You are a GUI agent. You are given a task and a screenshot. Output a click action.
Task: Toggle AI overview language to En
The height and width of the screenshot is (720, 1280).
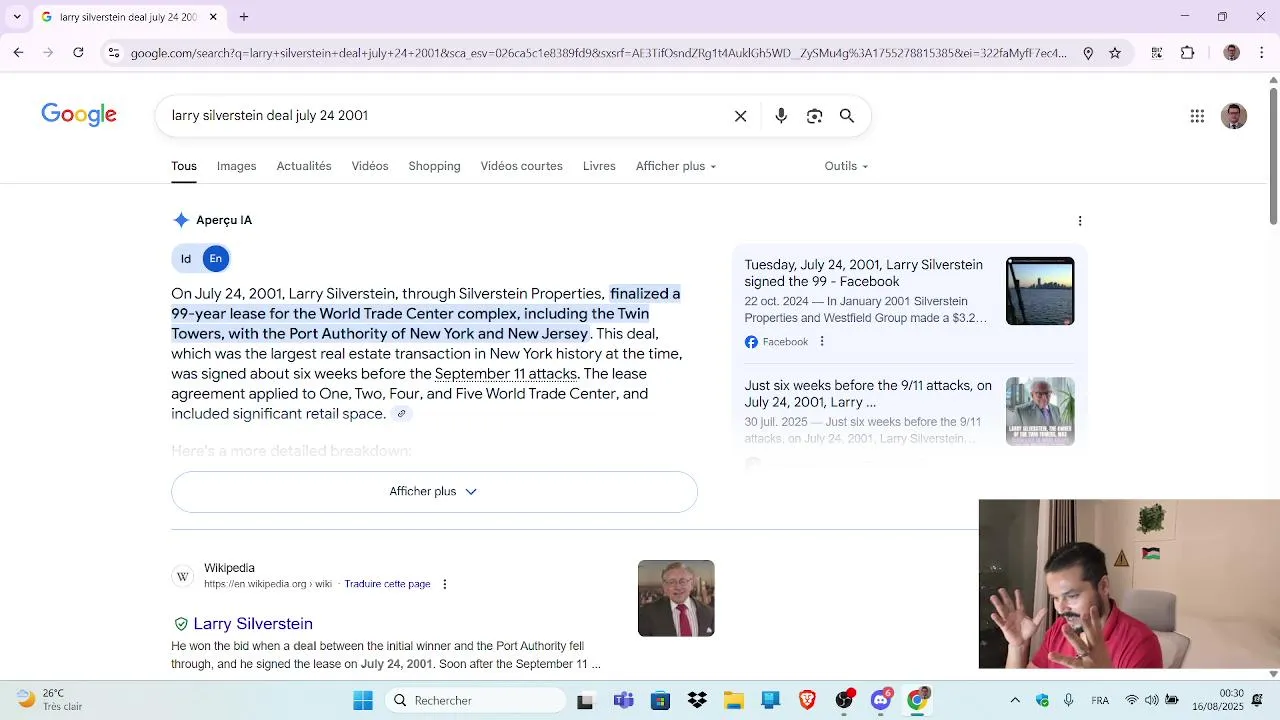pos(215,259)
